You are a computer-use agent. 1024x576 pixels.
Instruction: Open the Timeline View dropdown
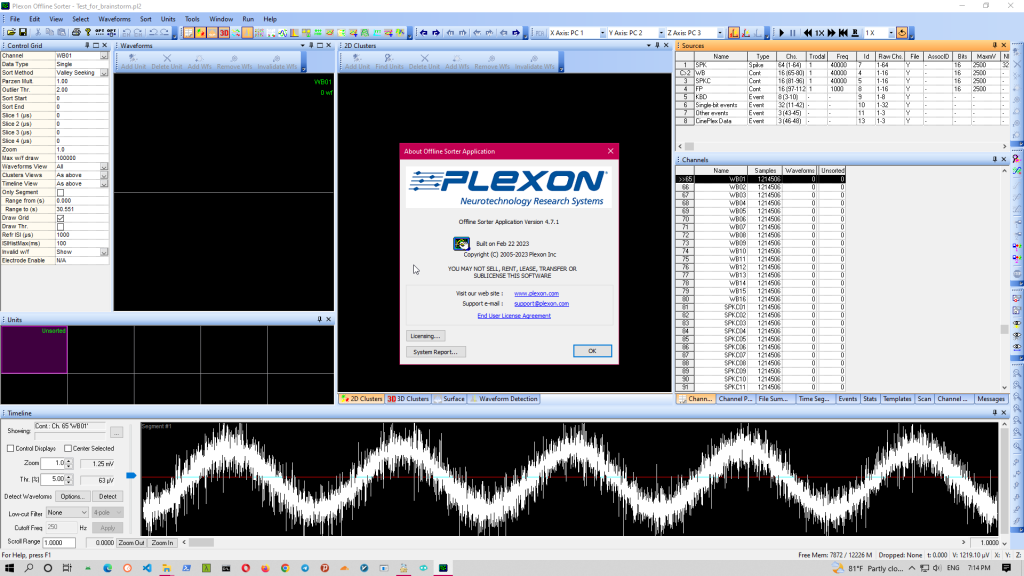104,184
